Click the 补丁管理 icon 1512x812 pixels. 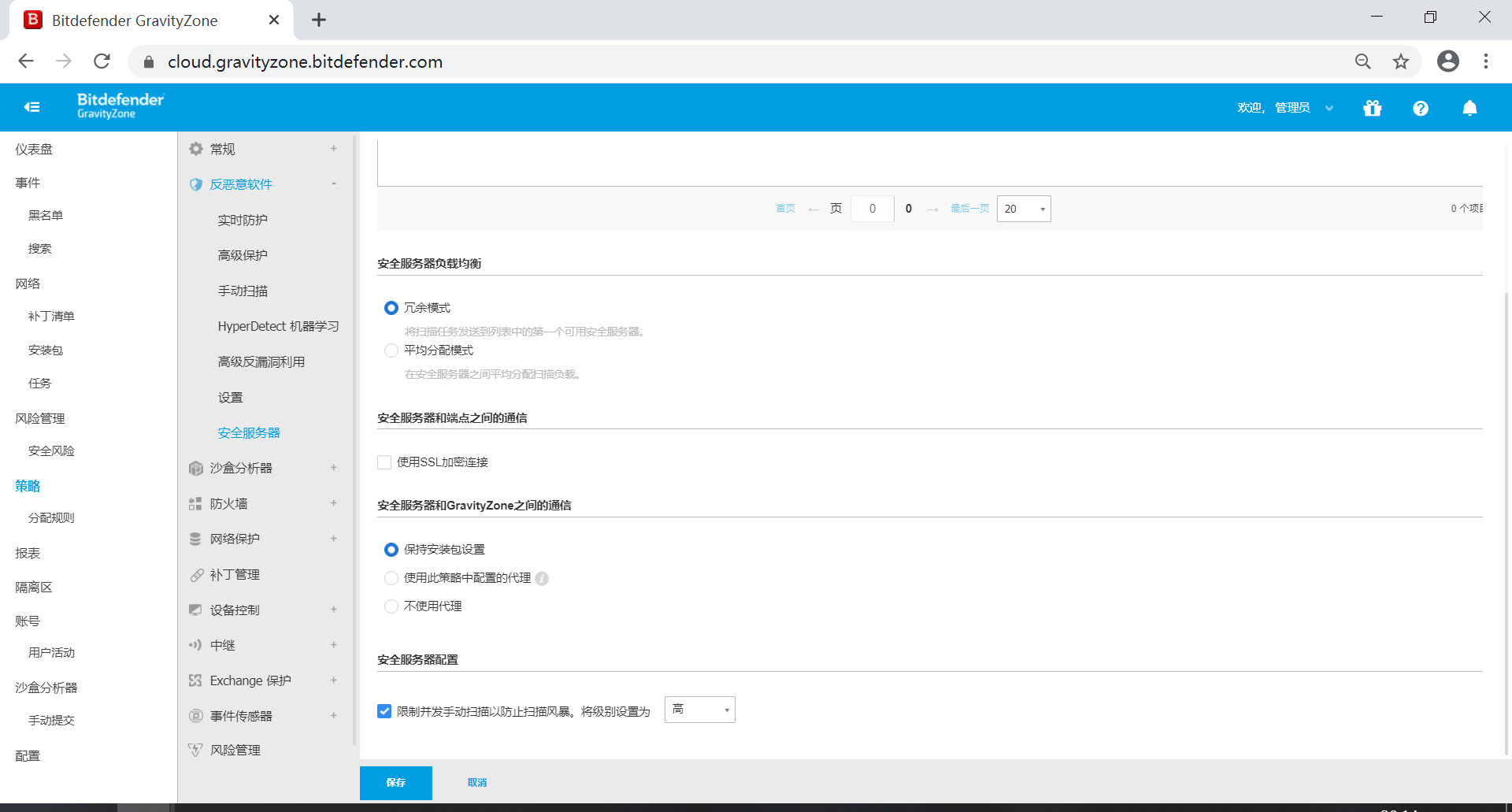(x=196, y=575)
